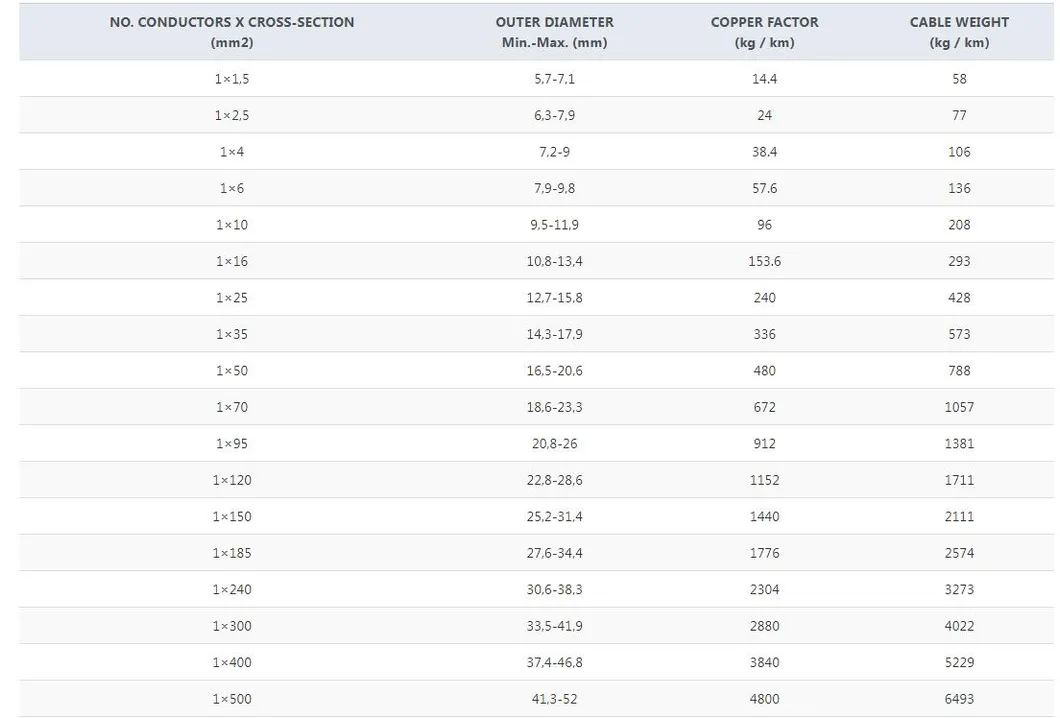This screenshot has height=718, width=1060.
Task: Select the 1×185 cross-section cell
Action: (x=232, y=554)
